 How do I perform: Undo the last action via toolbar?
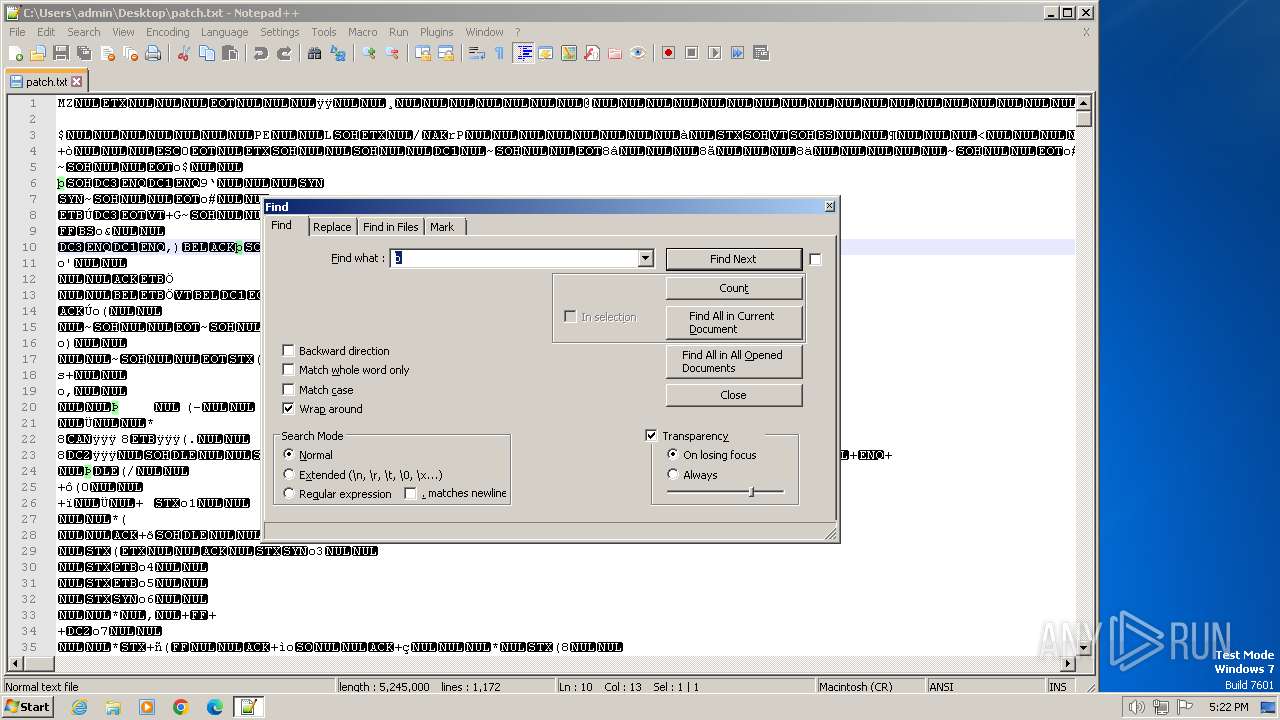click(261, 53)
